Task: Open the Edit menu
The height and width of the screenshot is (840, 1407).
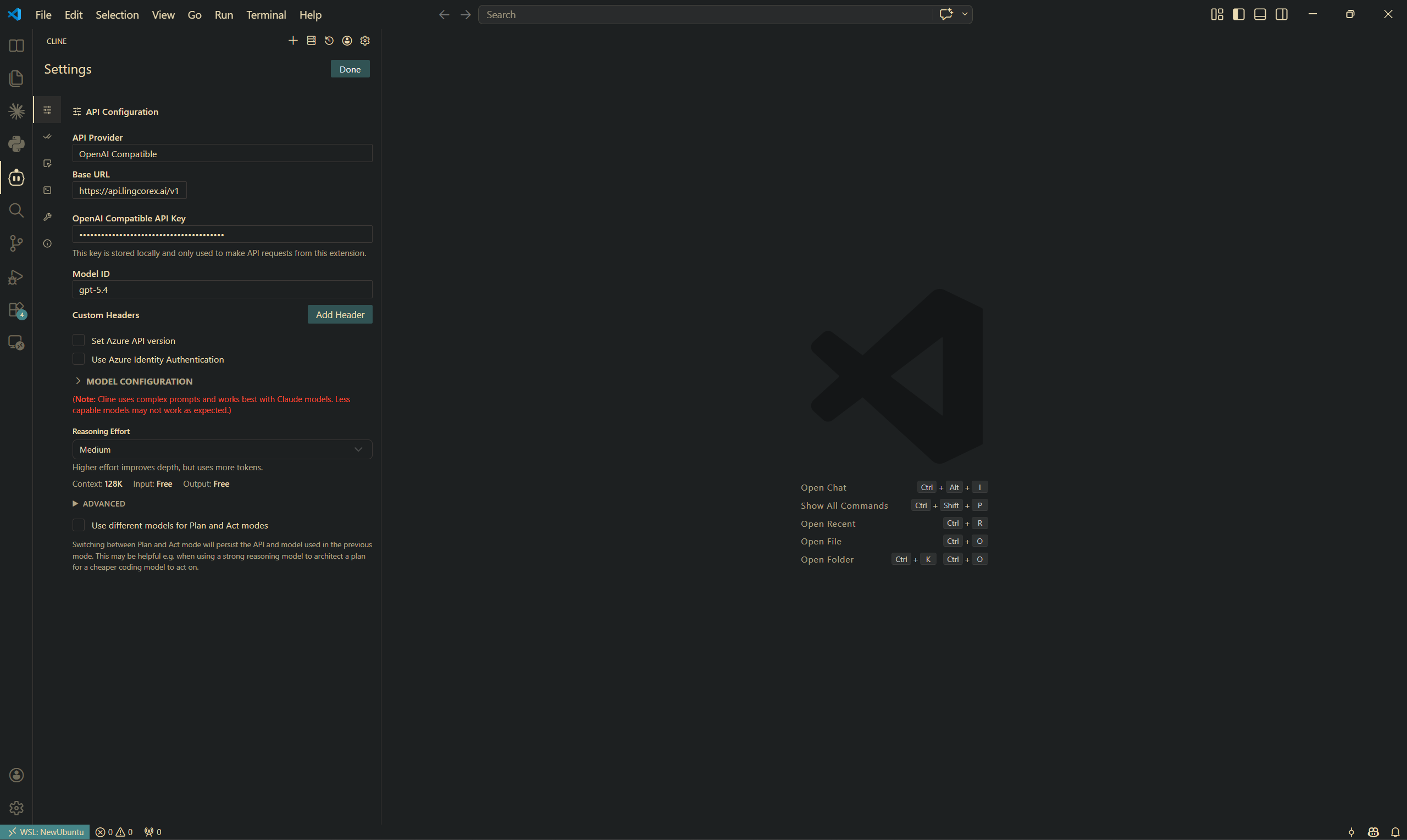Action: pyautogui.click(x=74, y=15)
